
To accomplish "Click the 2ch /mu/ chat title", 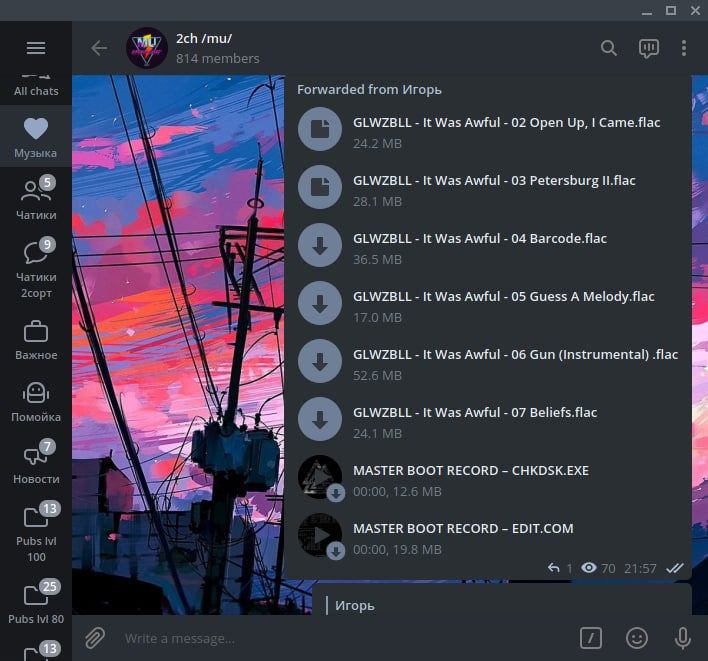I will (x=204, y=39).
